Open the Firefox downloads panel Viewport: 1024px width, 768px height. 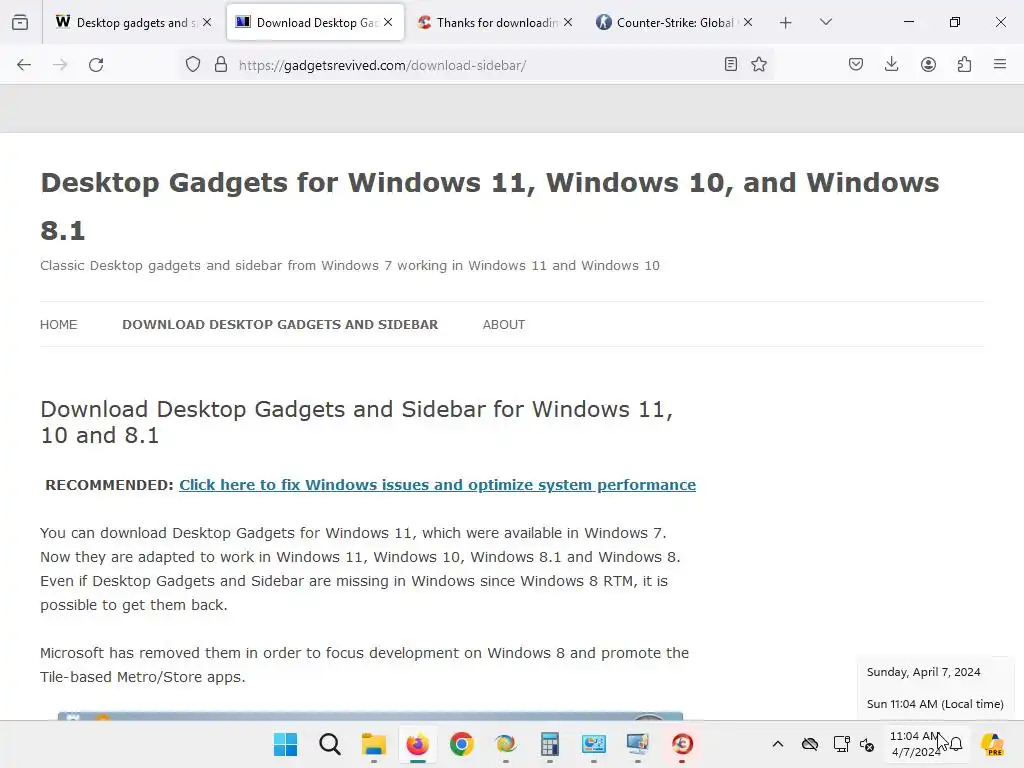tap(891, 65)
